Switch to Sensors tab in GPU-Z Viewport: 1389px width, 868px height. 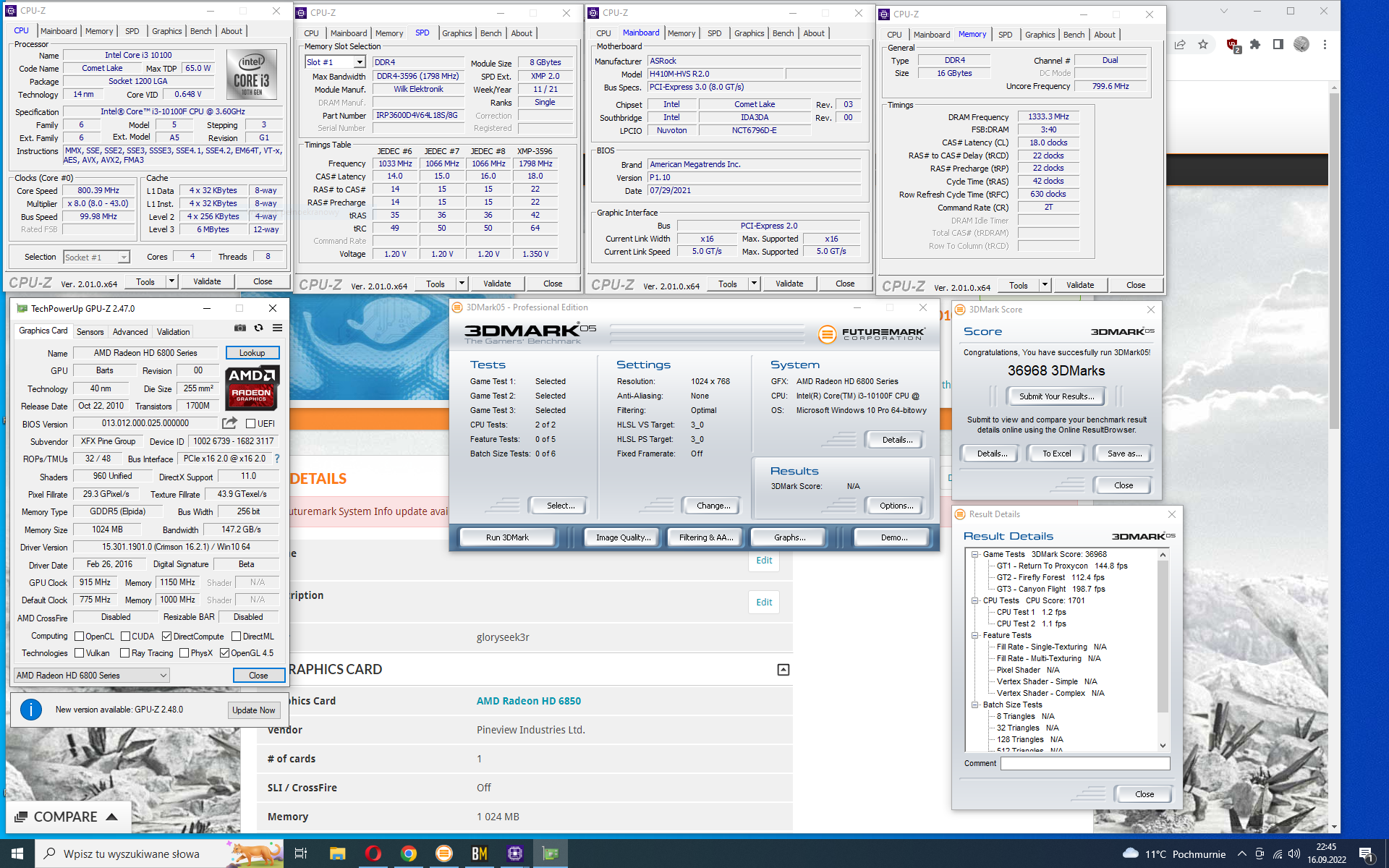click(x=90, y=332)
